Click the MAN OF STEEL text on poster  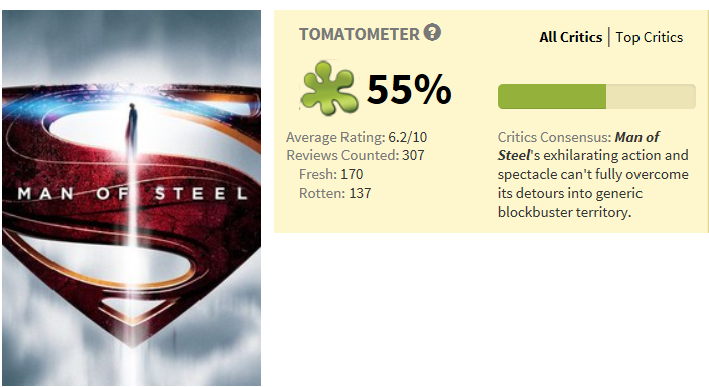click(132, 194)
